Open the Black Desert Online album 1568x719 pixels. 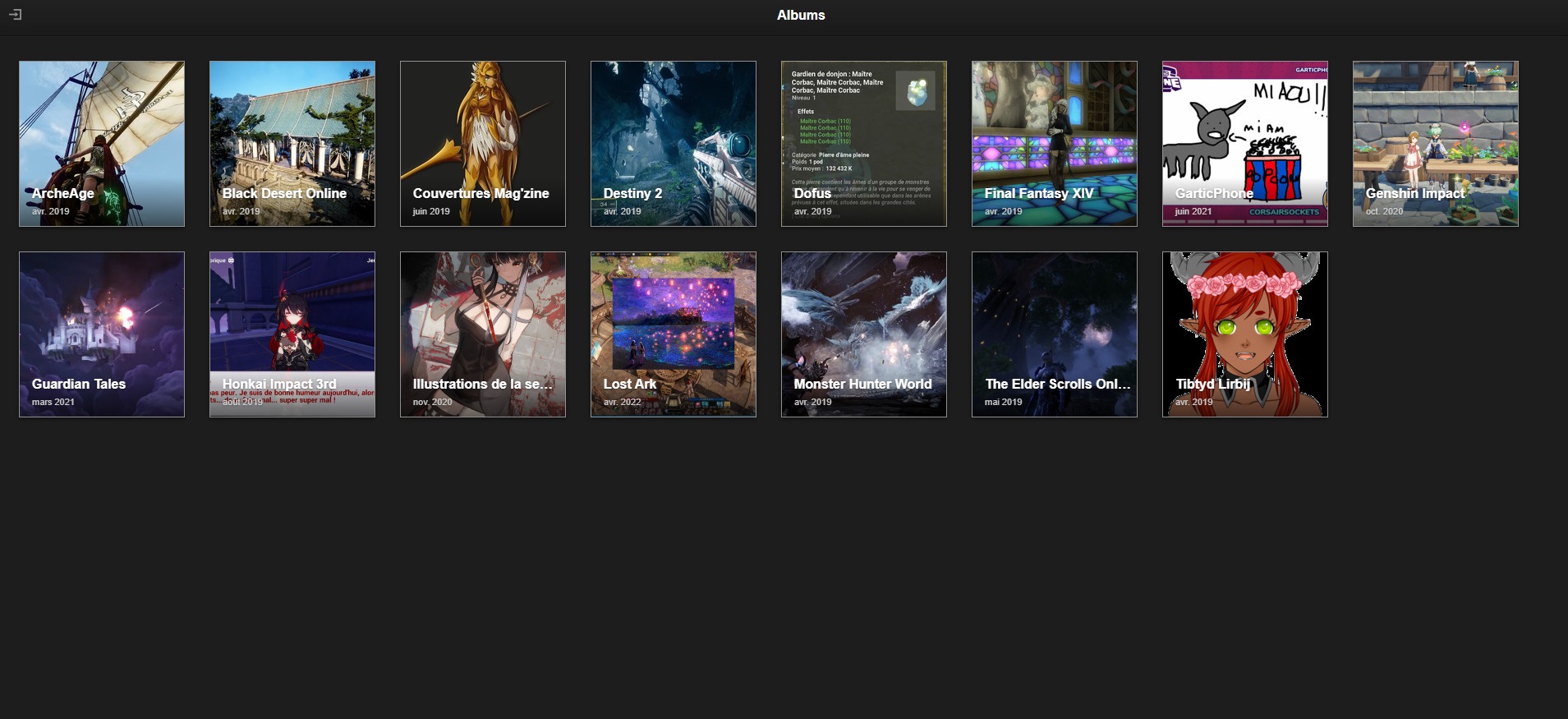coord(292,144)
